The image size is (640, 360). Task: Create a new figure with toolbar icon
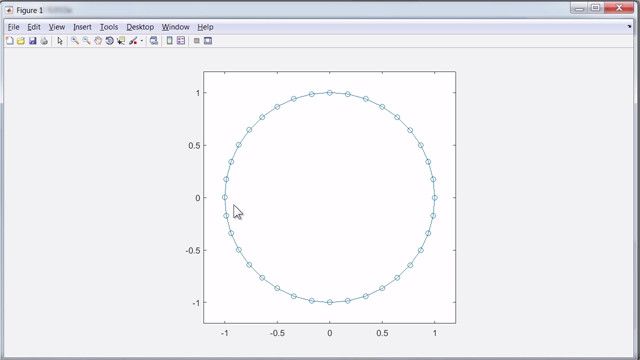coord(9,41)
